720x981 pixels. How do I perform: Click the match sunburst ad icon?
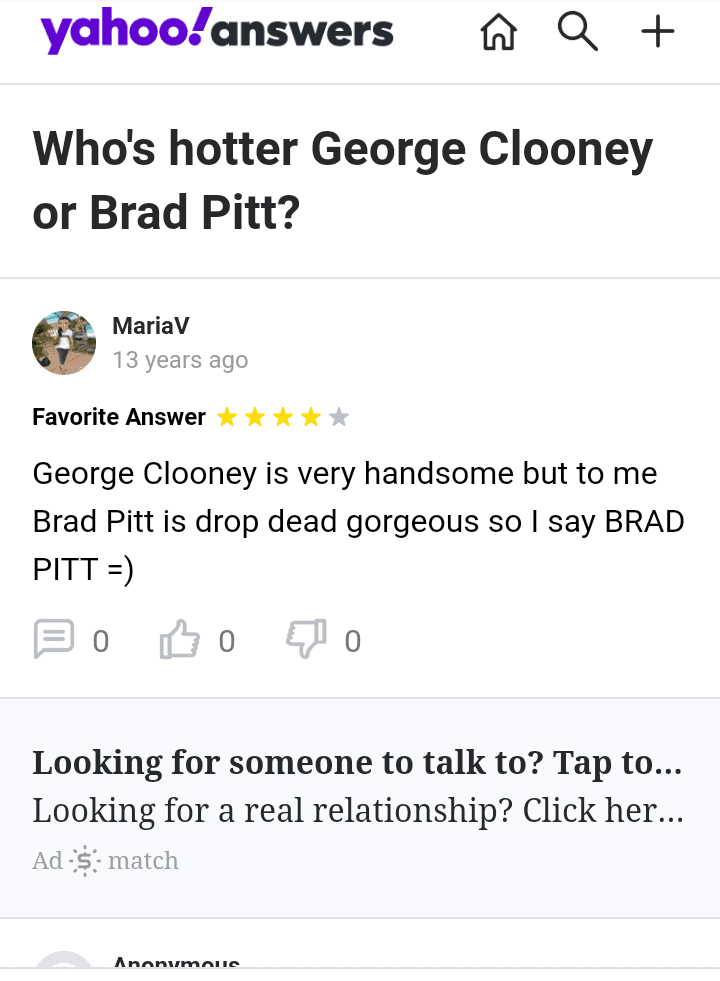[x=85, y=860]
